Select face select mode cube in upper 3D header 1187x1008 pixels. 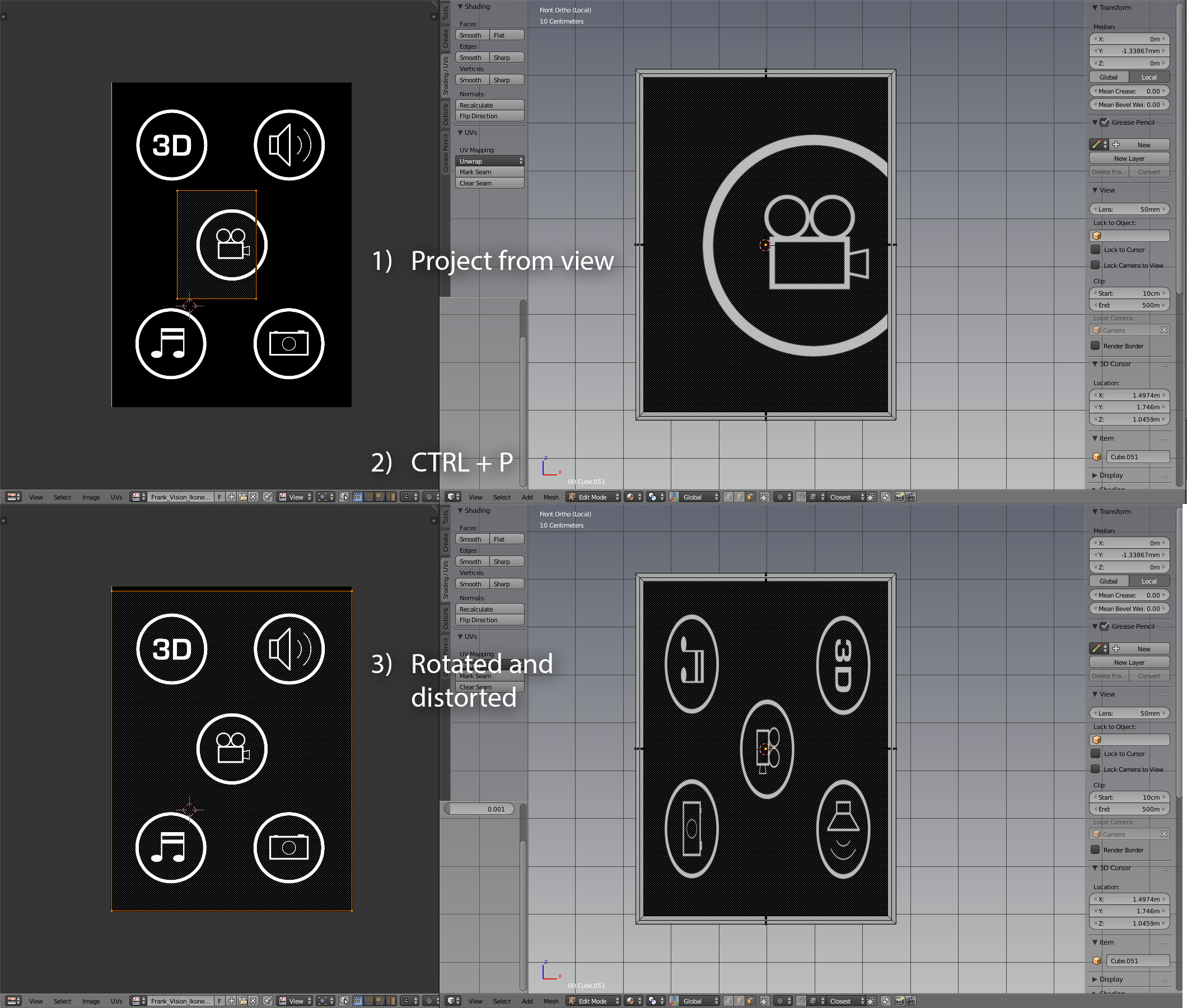point(751,497)
